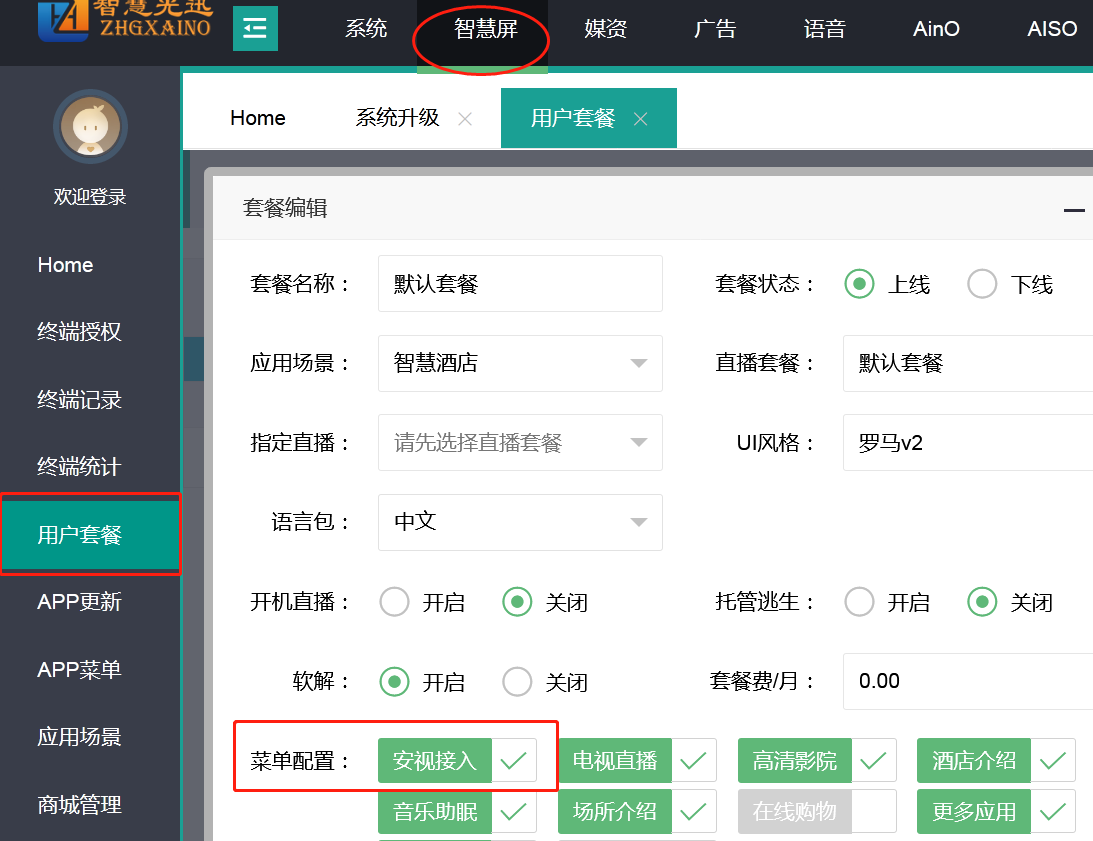The width and height of the screenshot is (1093, 841).
Task: Toggle the 安视接入 menu checkmark
Action: click(514, 761)
